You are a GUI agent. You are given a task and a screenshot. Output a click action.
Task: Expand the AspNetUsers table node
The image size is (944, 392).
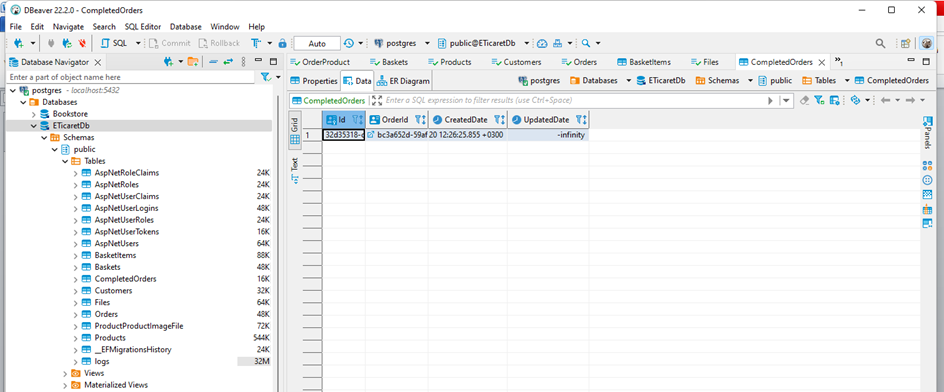click(75, 244)
